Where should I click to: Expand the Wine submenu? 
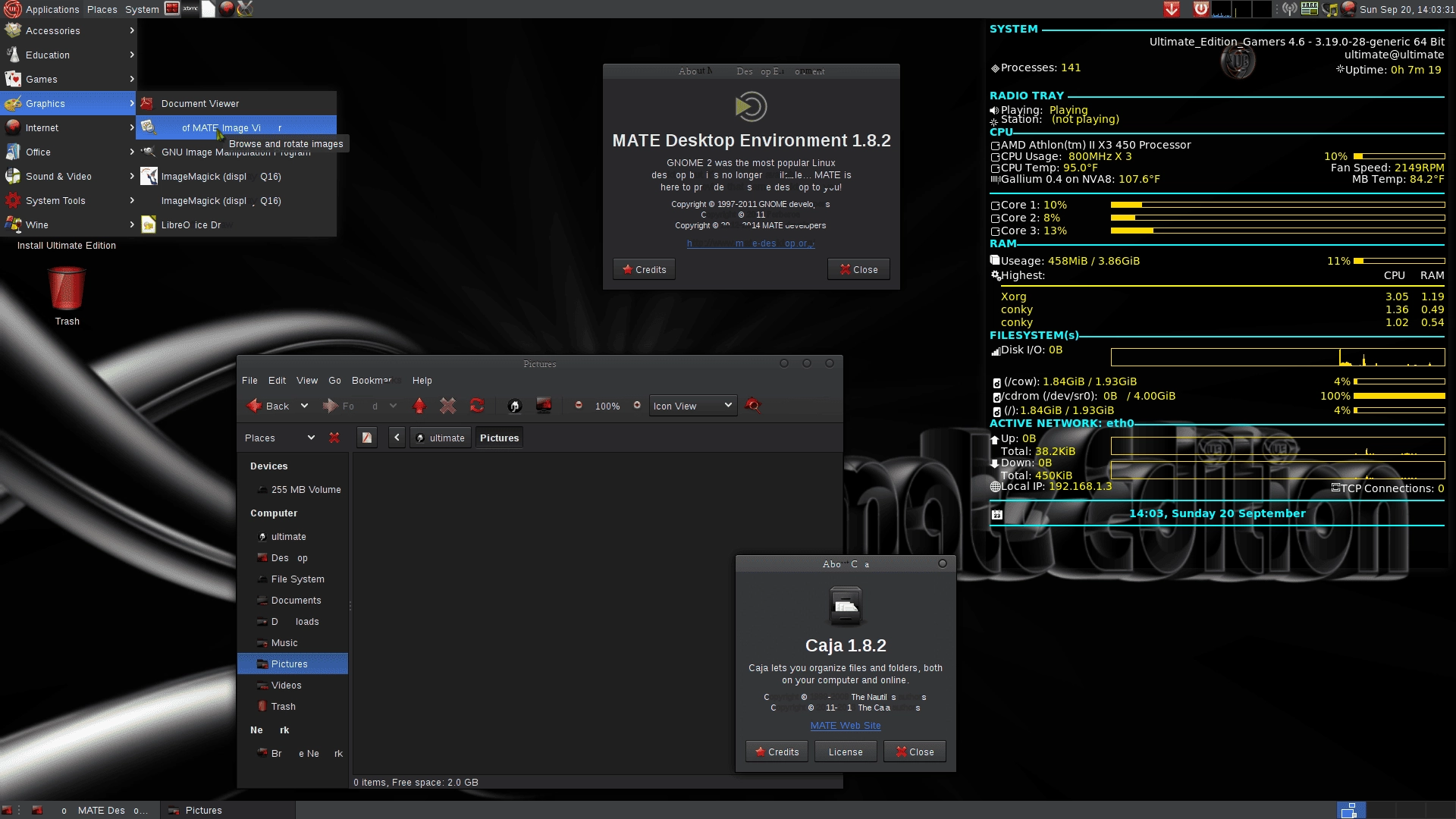68,225
